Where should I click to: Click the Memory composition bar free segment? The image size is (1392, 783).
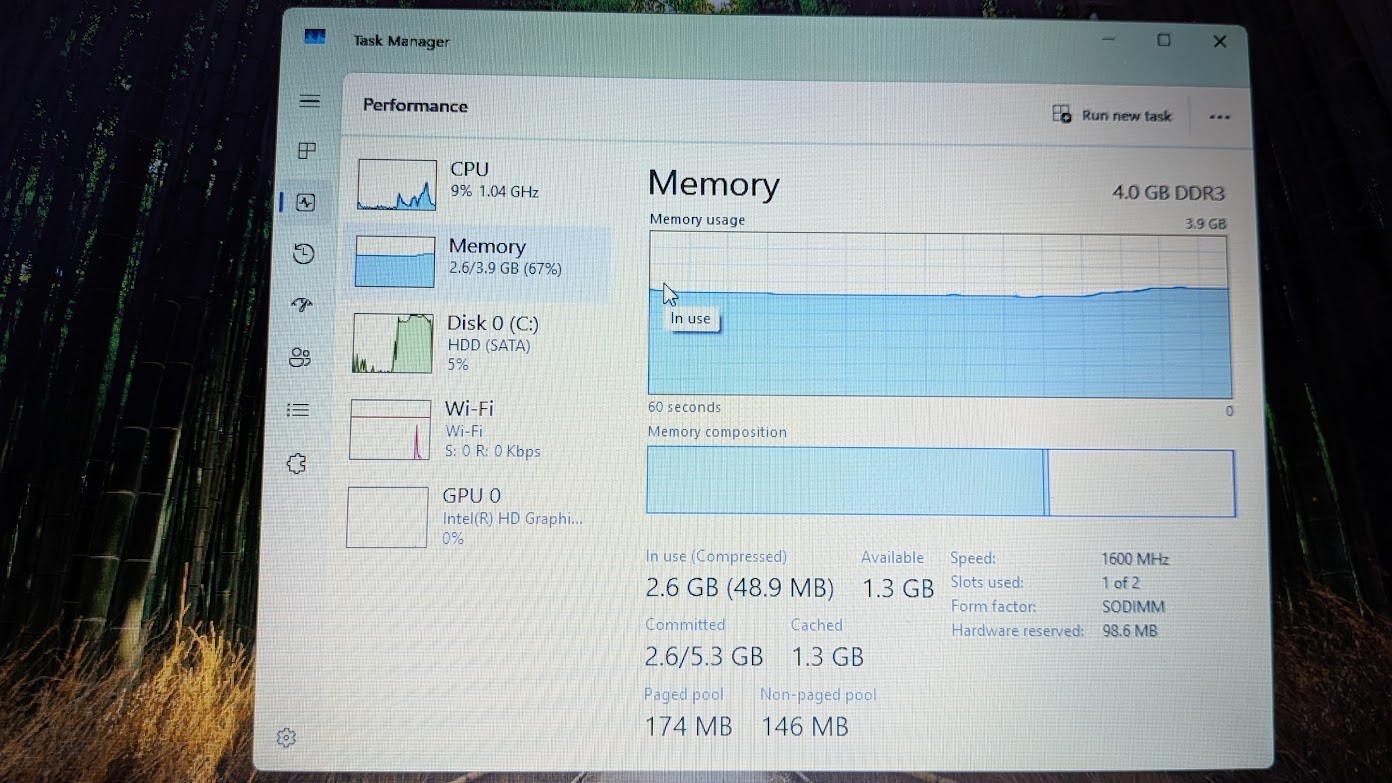(1142, 483)
